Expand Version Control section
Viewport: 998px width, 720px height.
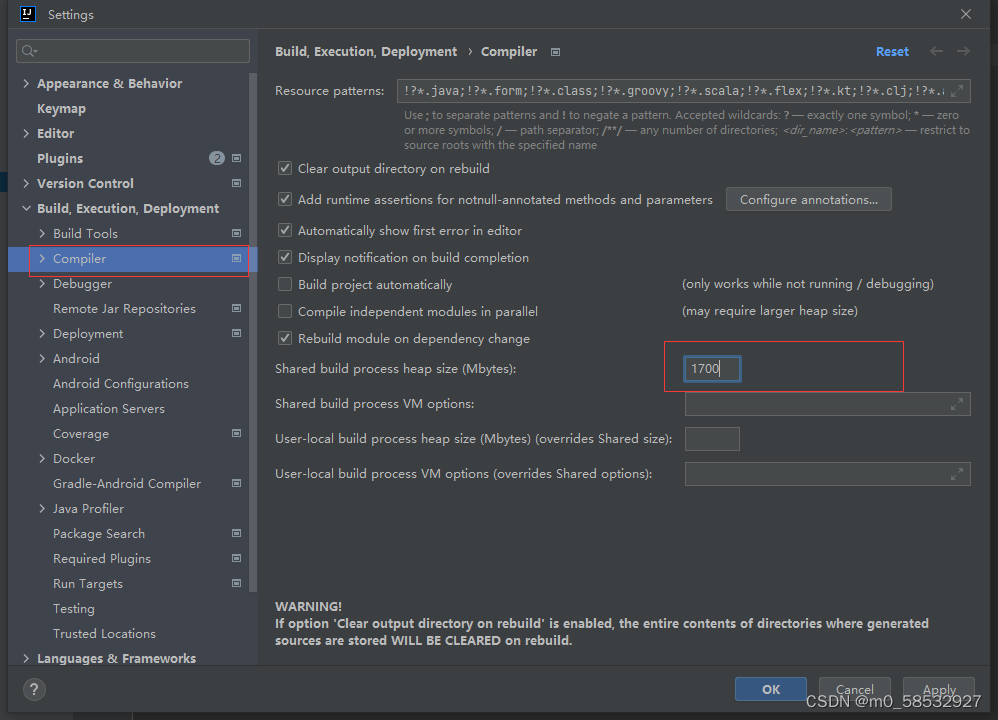[x=26, y=183]
